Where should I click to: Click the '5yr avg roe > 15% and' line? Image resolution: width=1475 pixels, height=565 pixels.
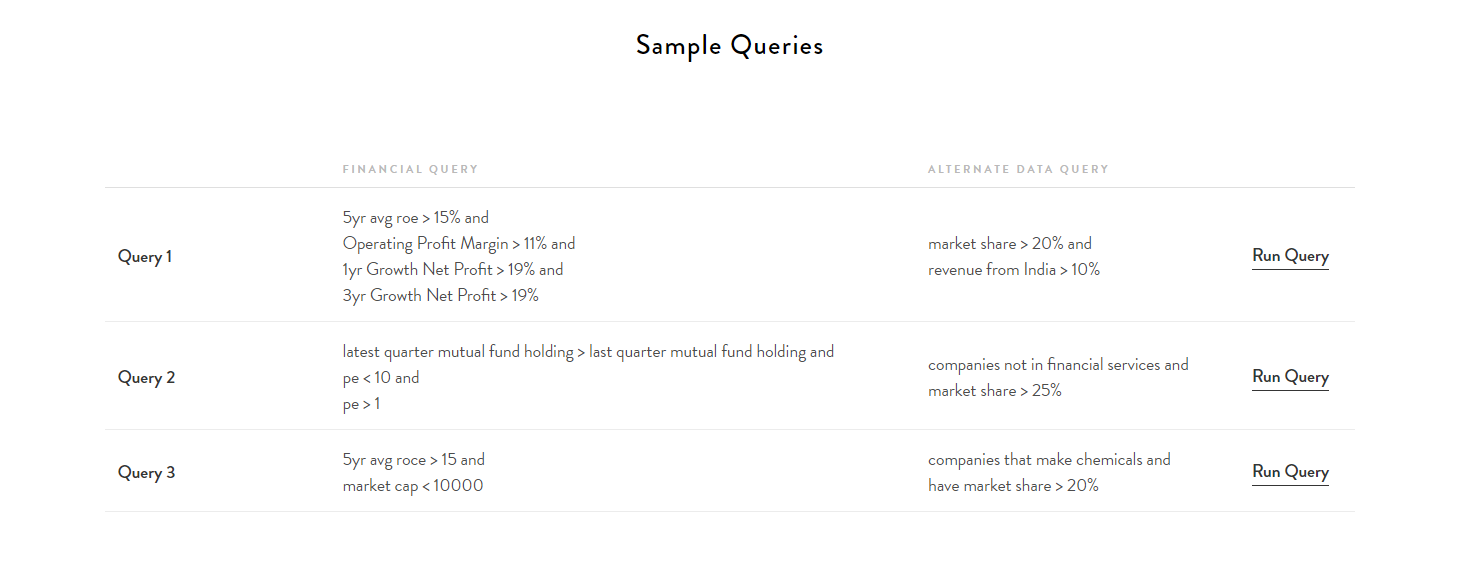[415, 218]
